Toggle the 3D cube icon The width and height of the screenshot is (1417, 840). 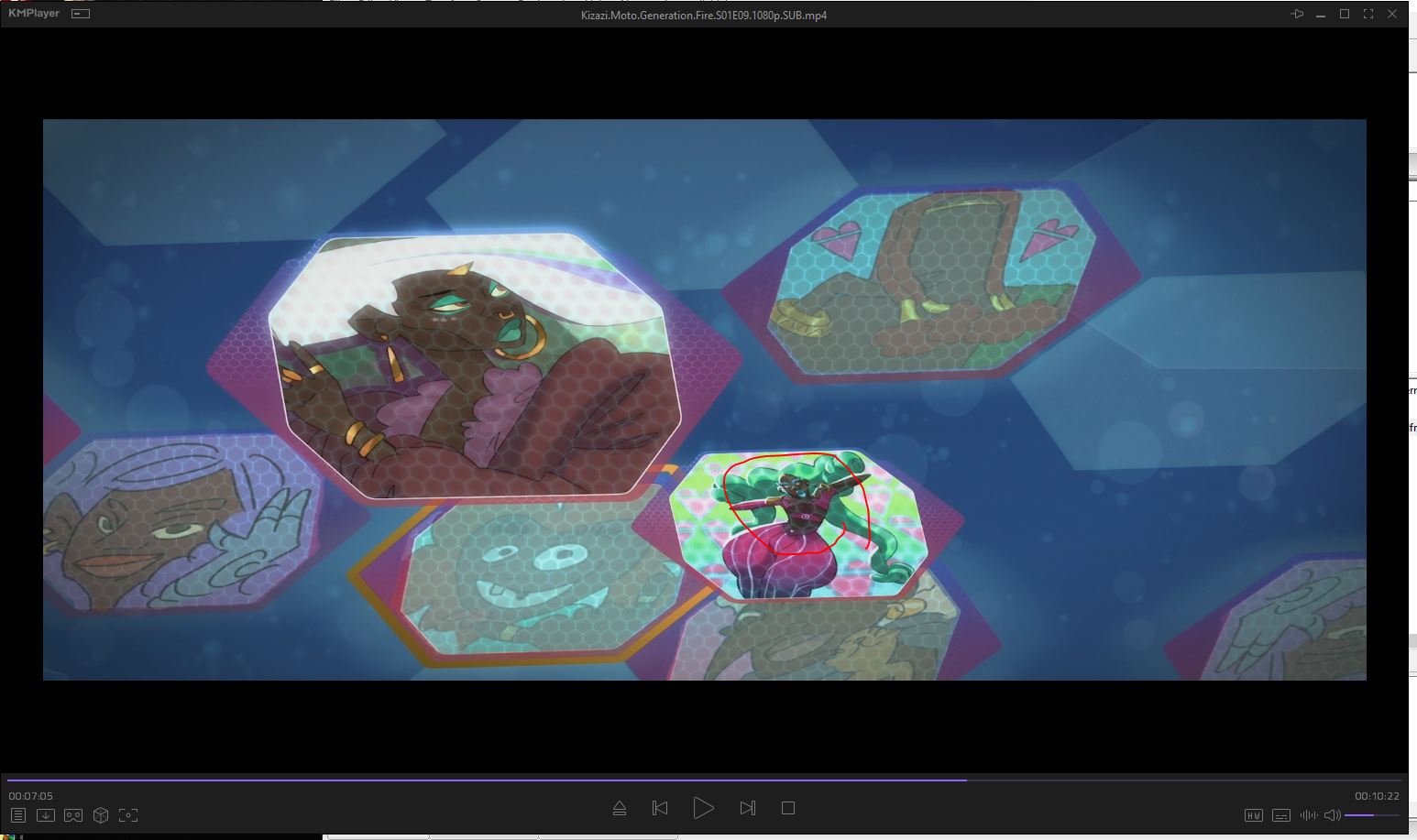coord(101,815)
